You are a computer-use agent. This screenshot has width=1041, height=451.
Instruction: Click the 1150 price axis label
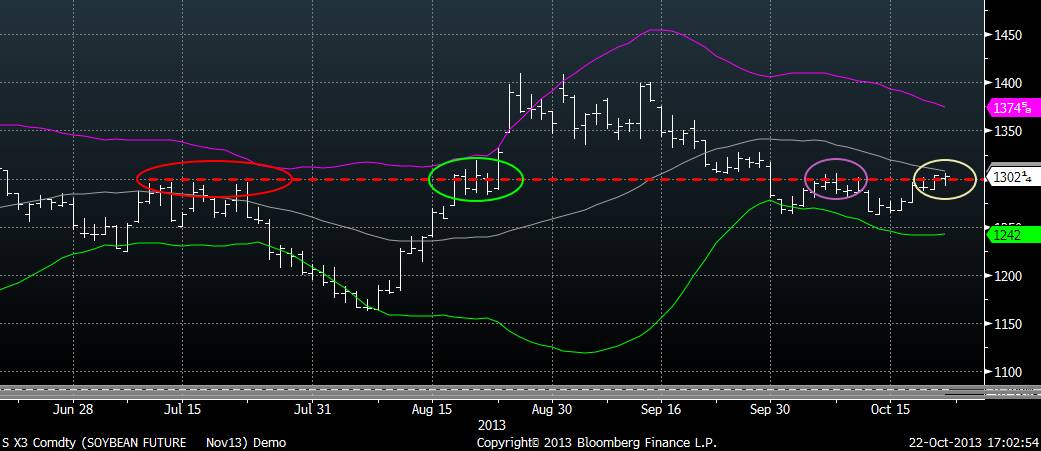1011,324
